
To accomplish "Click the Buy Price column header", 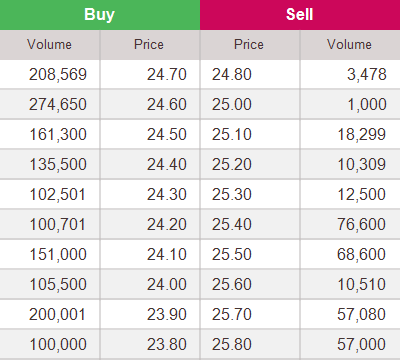I will (150, 45).
